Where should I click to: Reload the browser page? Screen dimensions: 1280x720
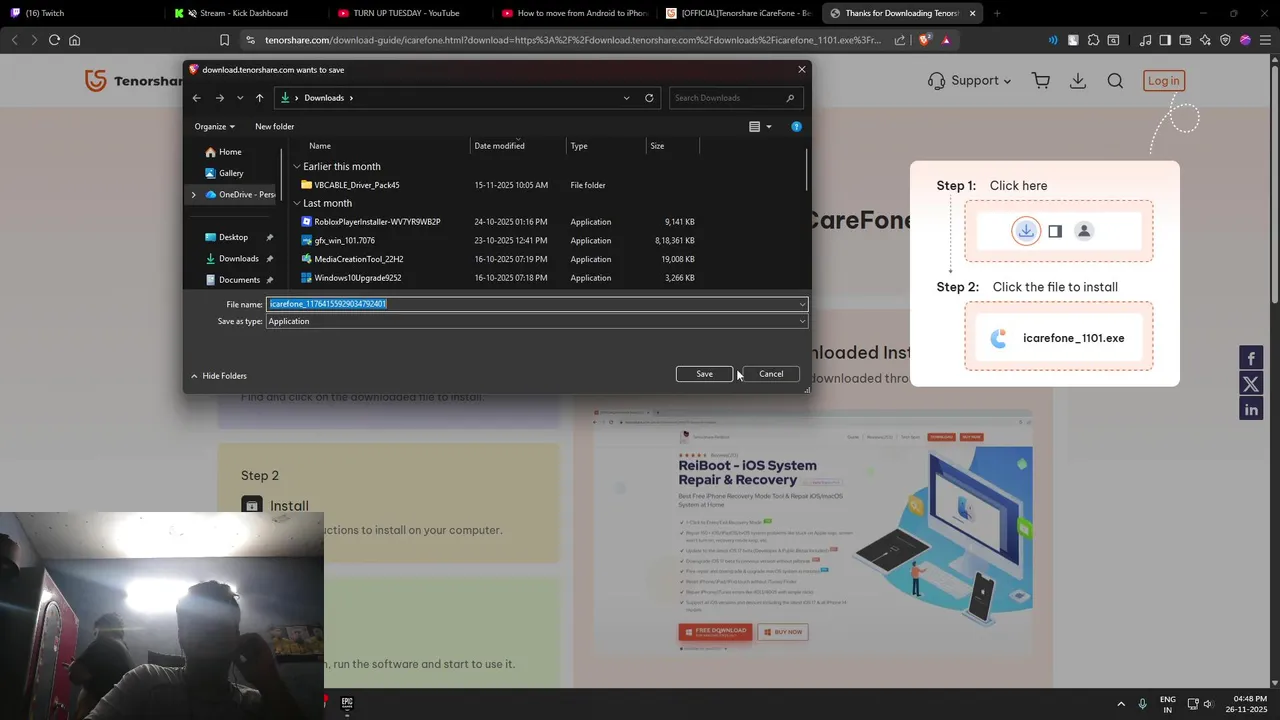(54, 40)
